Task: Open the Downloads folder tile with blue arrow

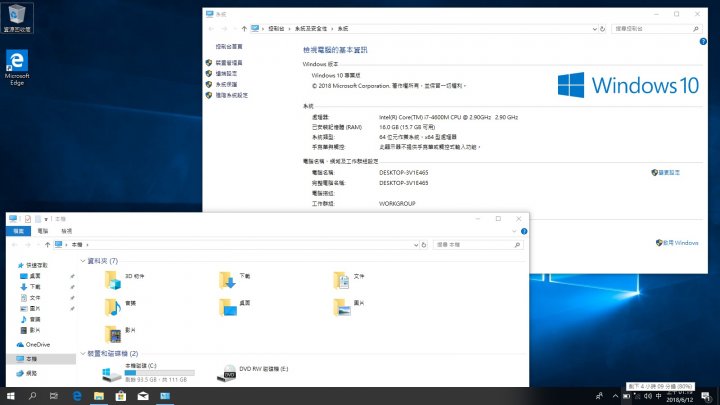Action: [x=234, y=280]
